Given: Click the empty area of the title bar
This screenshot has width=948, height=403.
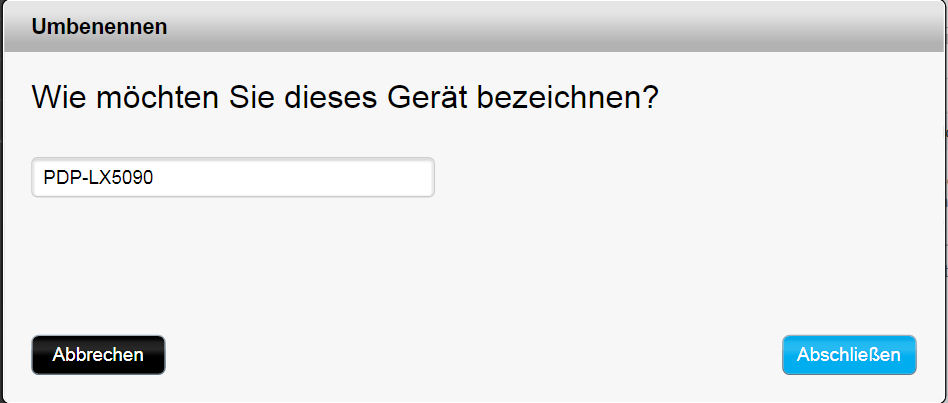Looking at the screenshot, I should tap(550, 27).
